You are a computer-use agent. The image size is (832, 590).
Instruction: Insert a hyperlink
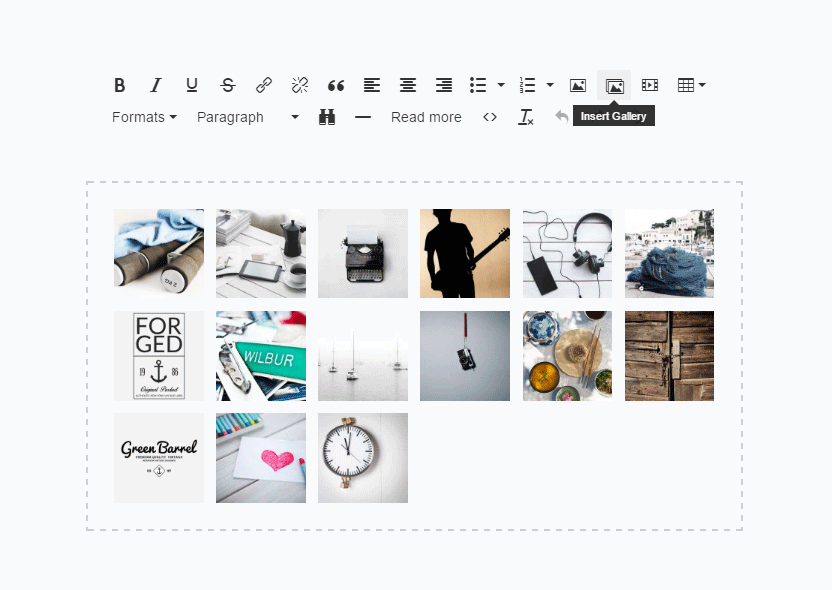[x=263, y=85]
